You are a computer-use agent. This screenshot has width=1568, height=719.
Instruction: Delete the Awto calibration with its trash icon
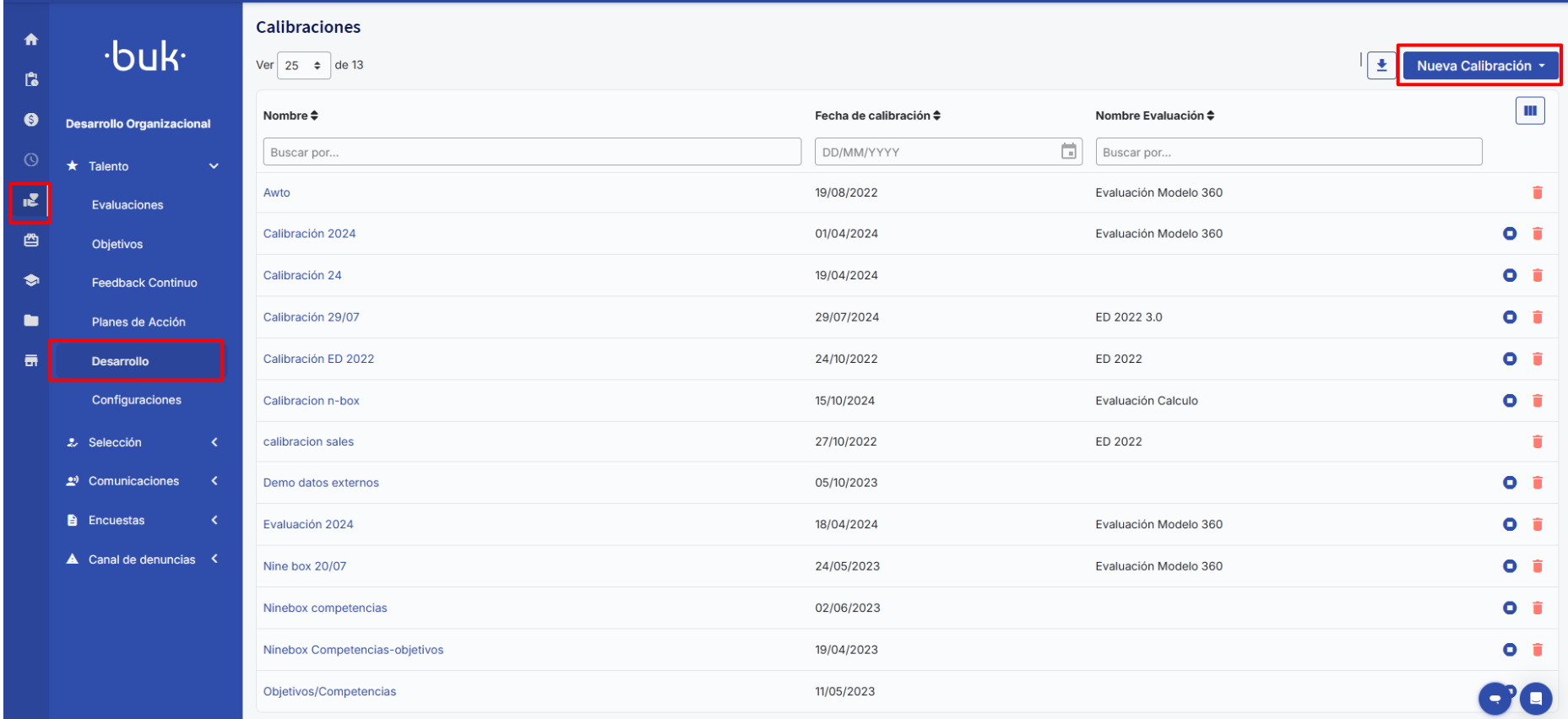tap(1537, 193)
